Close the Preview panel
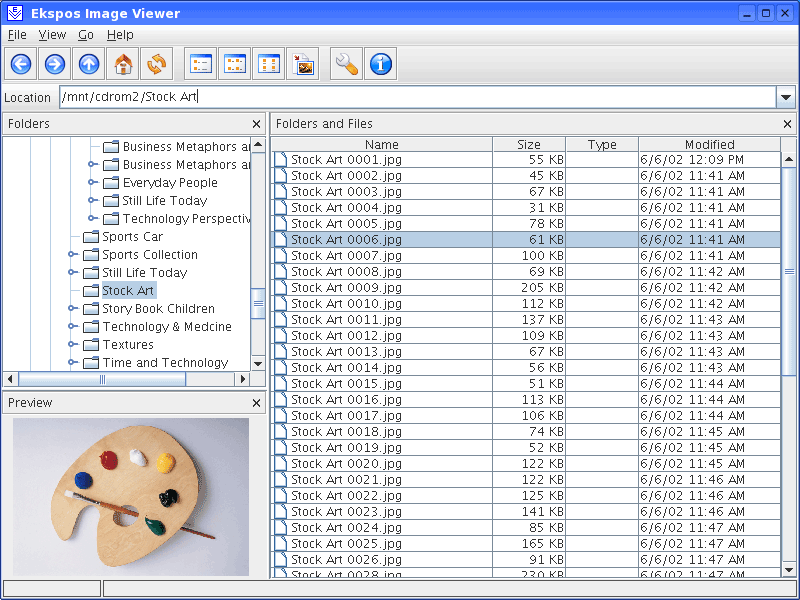 coord(257,403)
